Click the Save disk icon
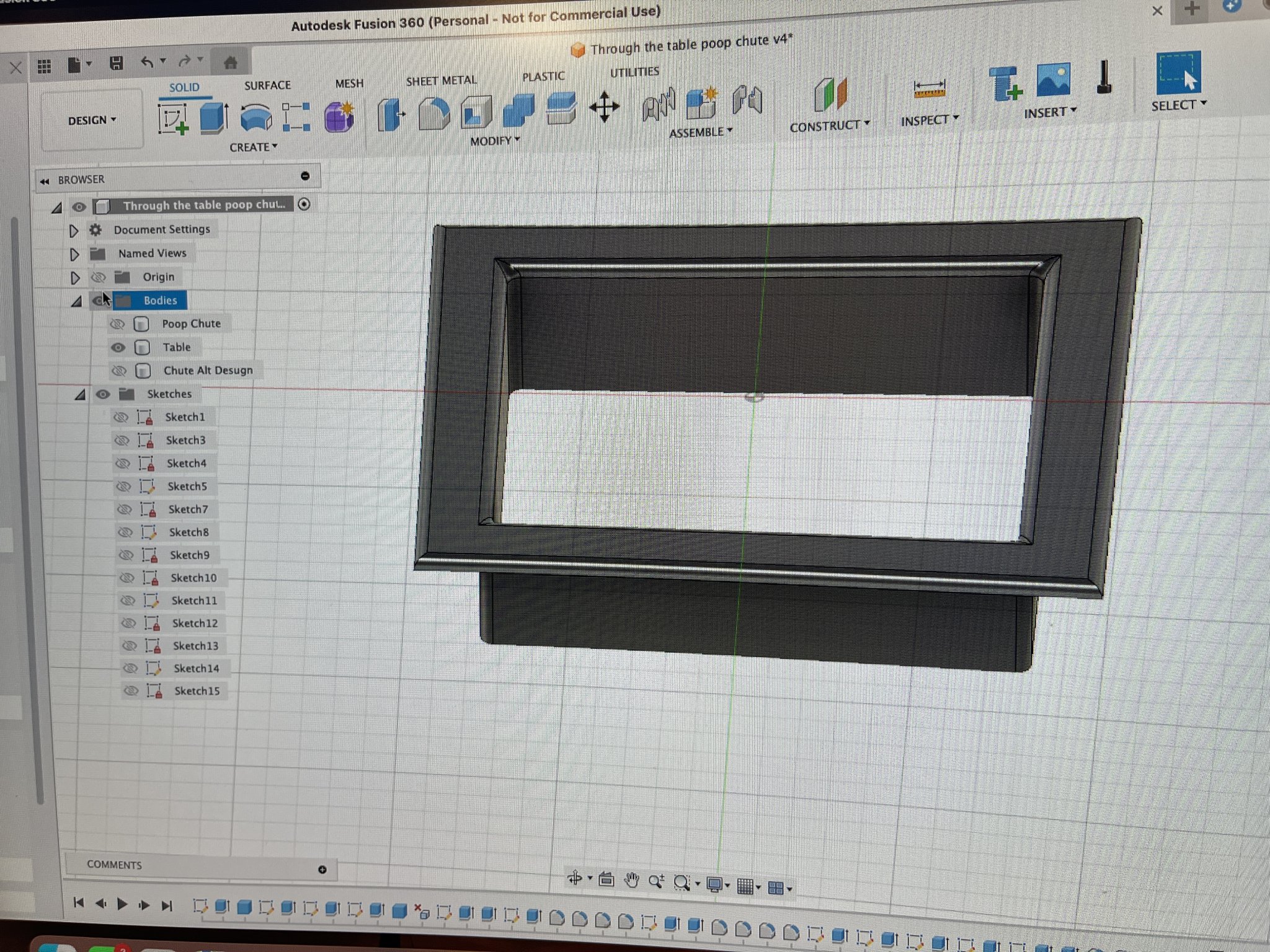 [116, 63]
